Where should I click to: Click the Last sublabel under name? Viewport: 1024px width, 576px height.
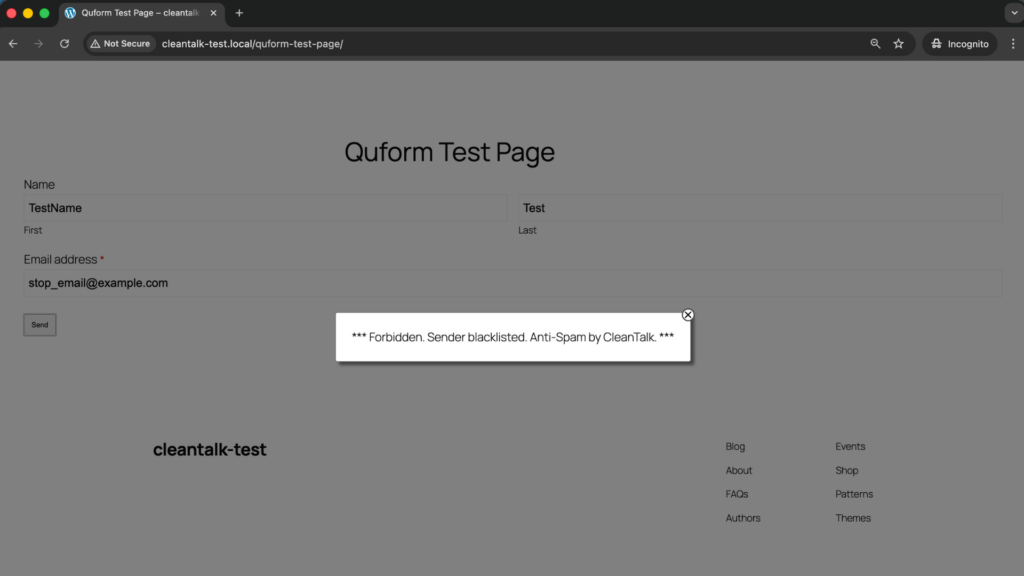pos(527,231)
